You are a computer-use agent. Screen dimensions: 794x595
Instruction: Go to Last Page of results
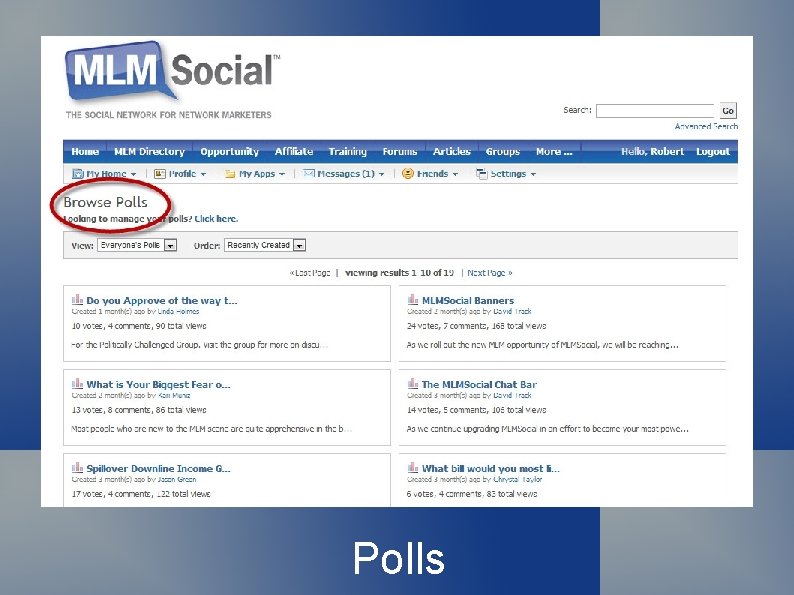coord(310,273)
